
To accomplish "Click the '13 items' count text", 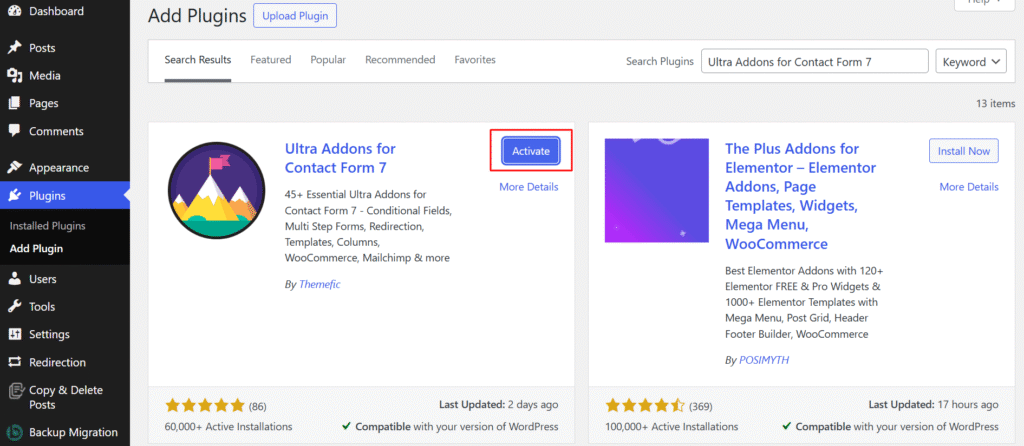I will click(x=995, y=103).
